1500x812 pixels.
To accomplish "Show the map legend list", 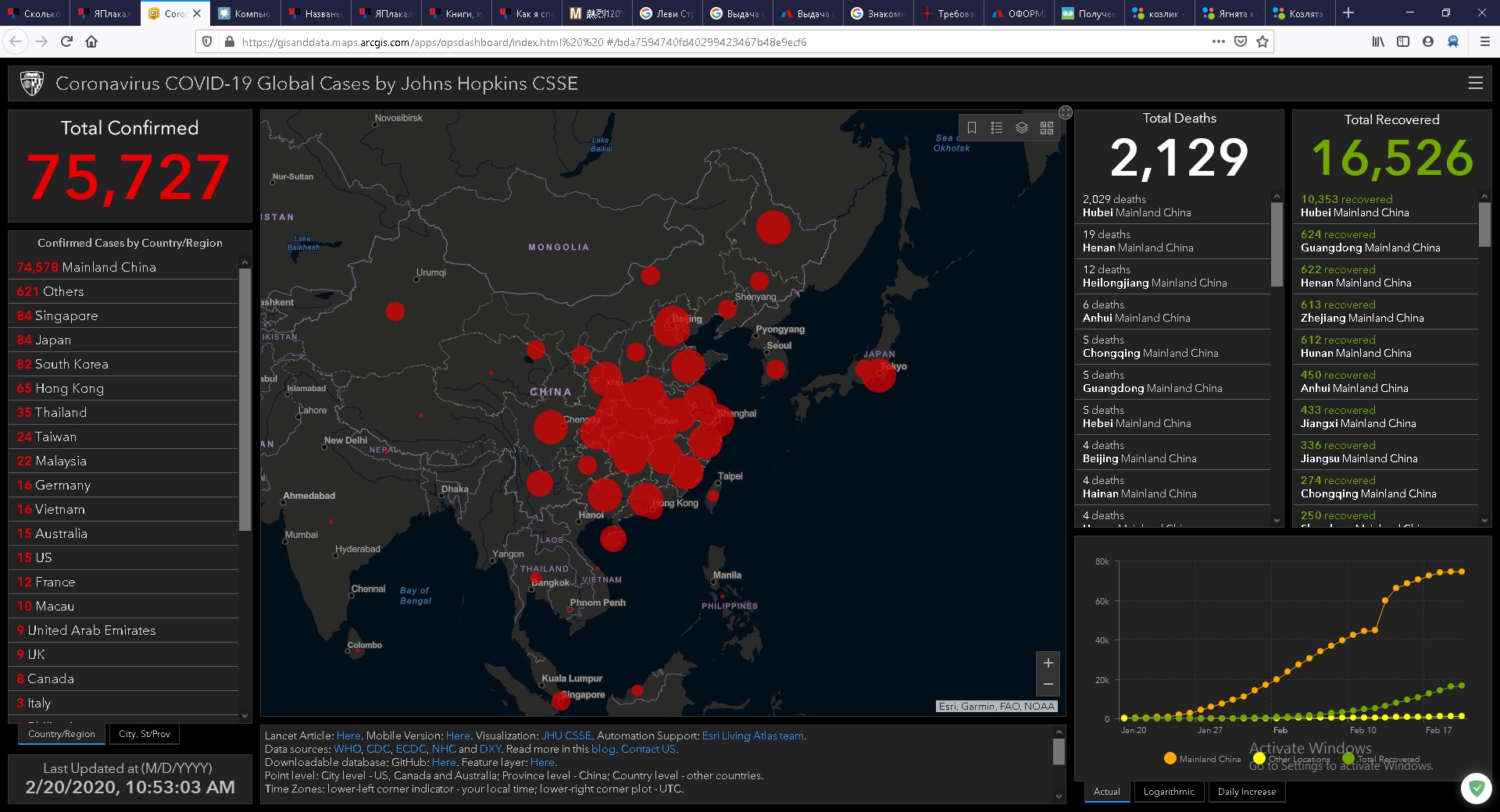I will point(997,127).
